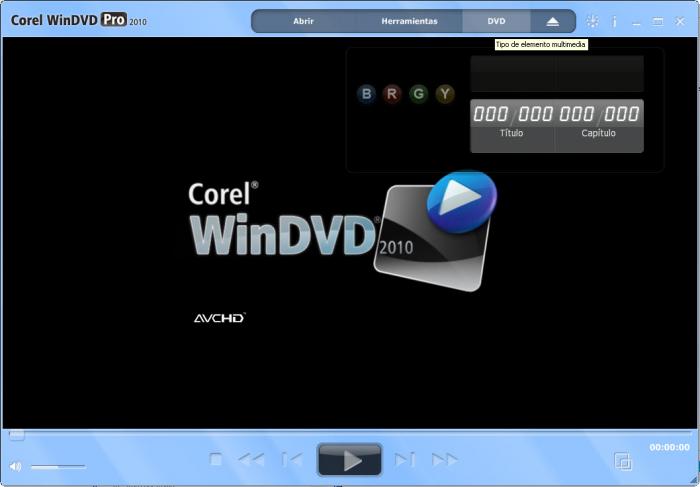Open the settings gear icon
Screen dimensions: 700x487
click(592, 21)
